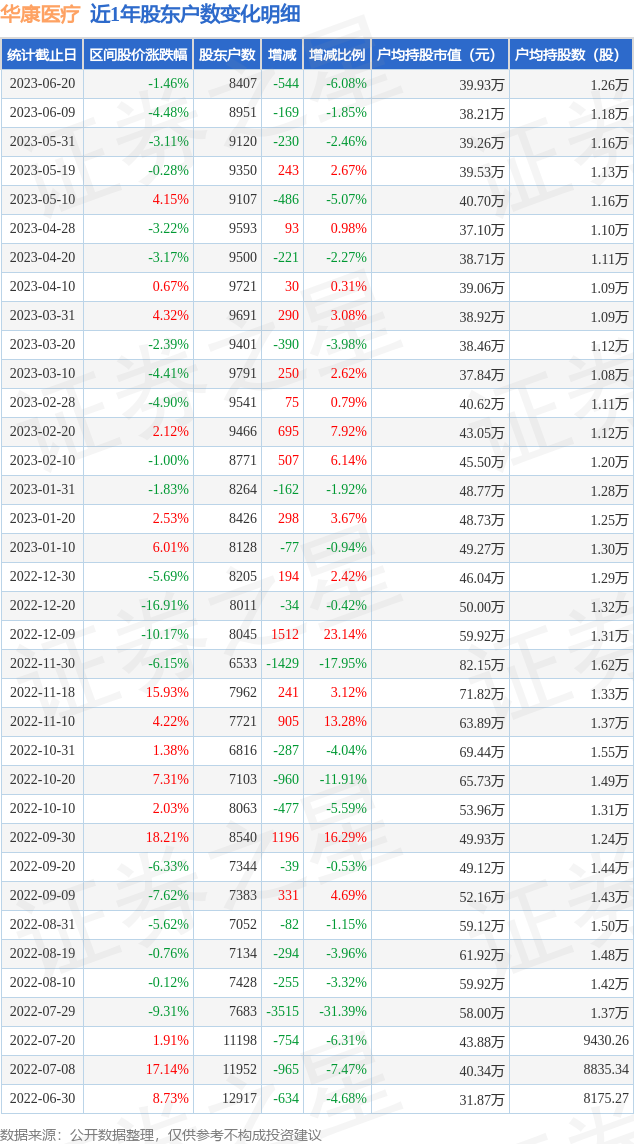Click the -31.39% change ratio cell
The image size is (634, 1144).
click(340, 1011)
